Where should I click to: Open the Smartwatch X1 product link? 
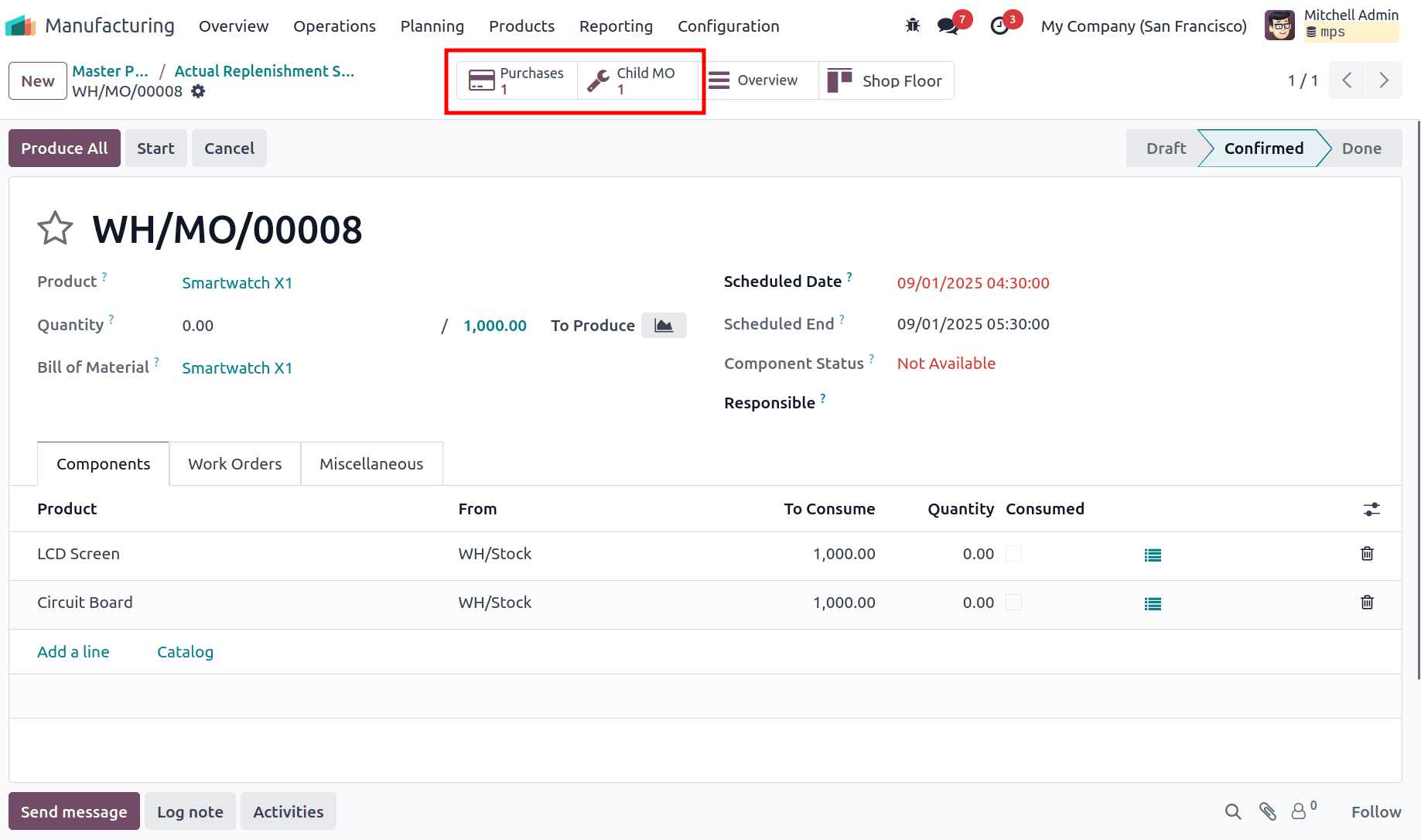(x=237, y=282)
